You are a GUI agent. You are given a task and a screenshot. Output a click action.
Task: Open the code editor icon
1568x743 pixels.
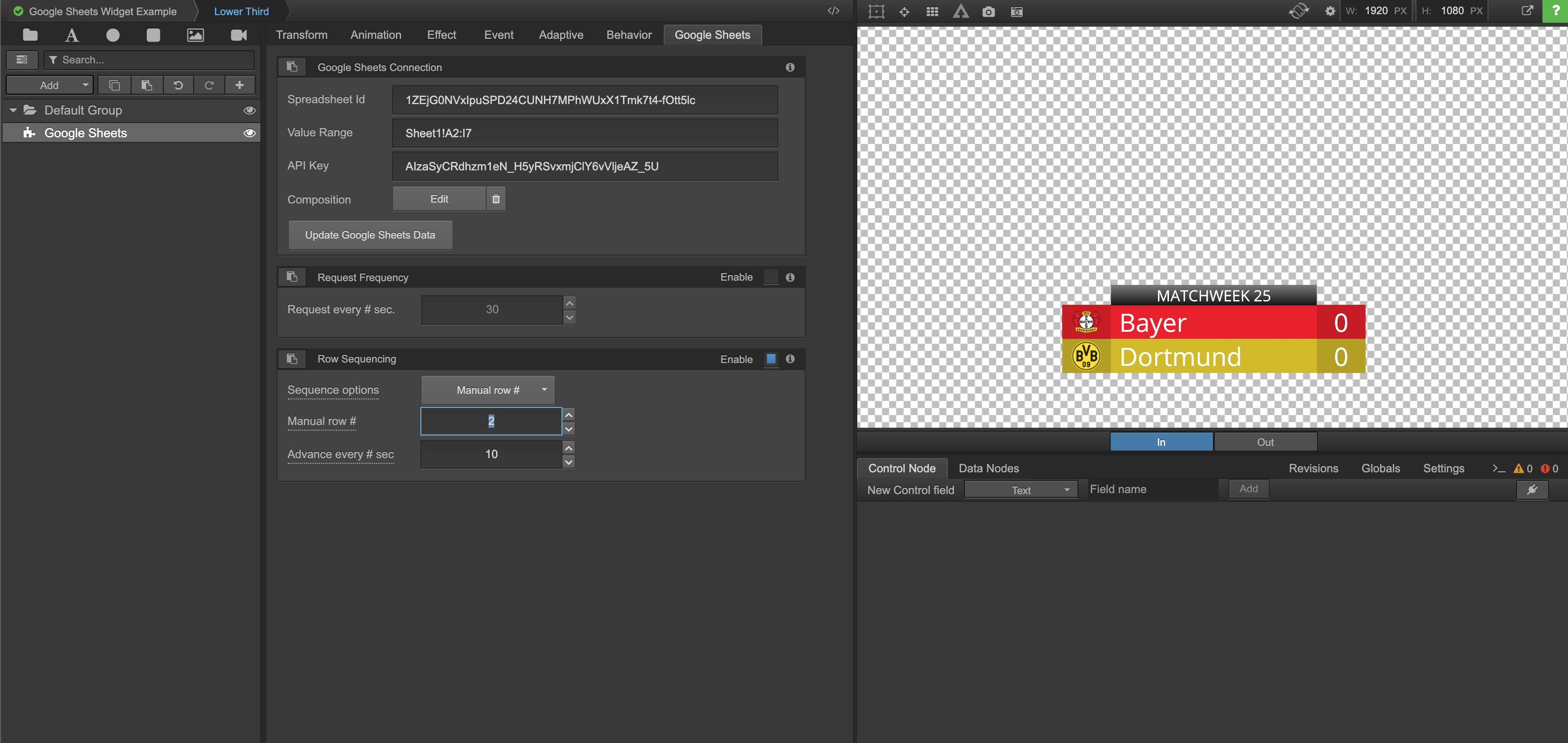click(833, 10)
